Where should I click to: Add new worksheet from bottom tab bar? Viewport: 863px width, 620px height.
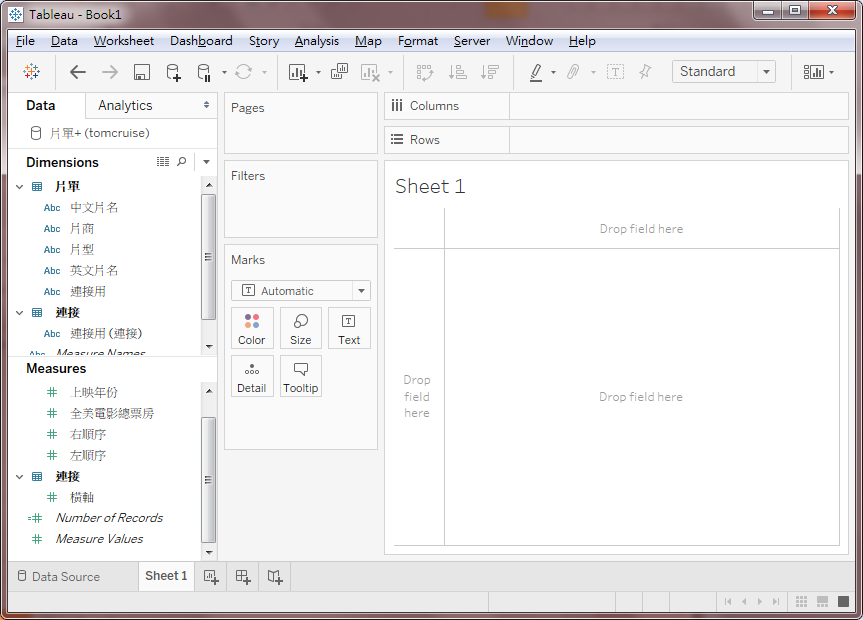tap(211, 577)
